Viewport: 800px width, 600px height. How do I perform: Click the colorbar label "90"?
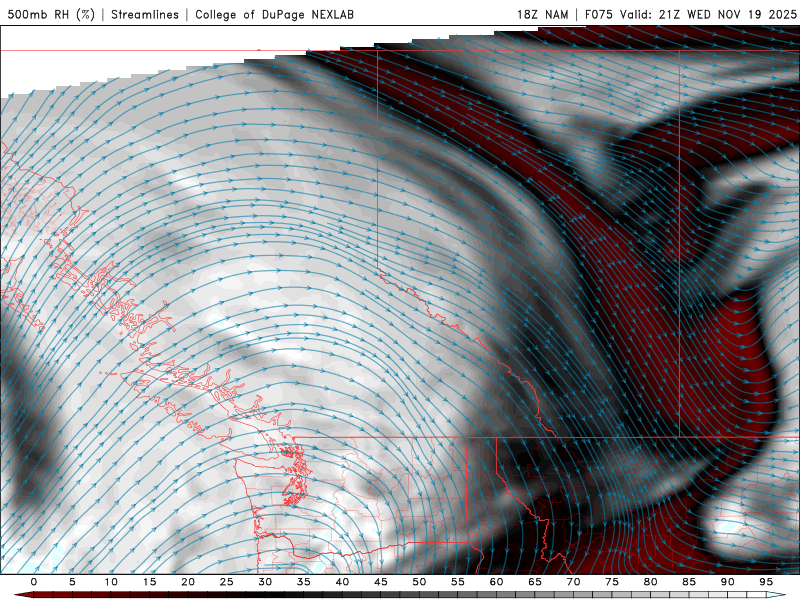pyautogui.click(x=728, y=582)
